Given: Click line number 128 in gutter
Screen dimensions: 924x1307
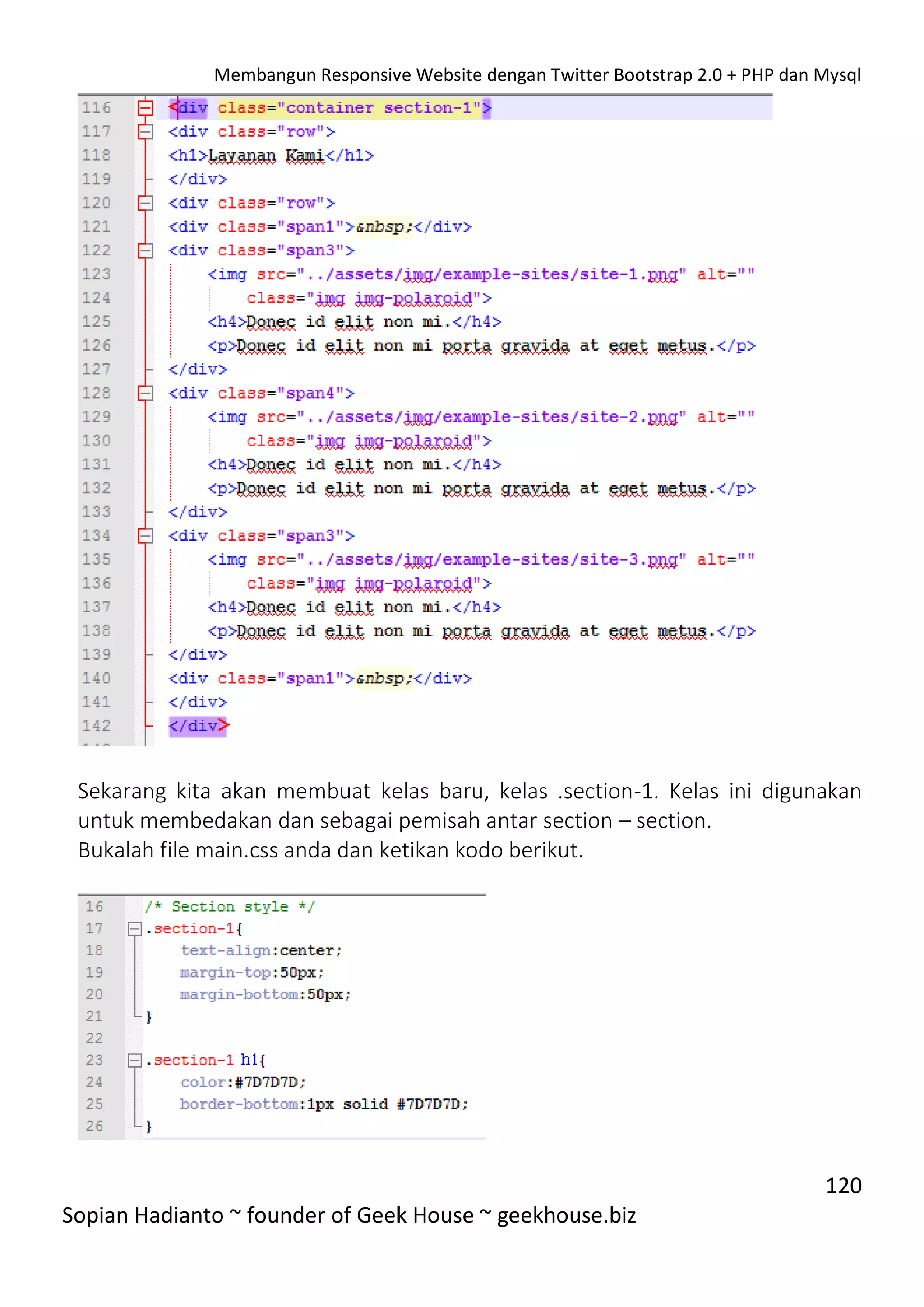Looking at the screenshot, I should click(96, 393).
